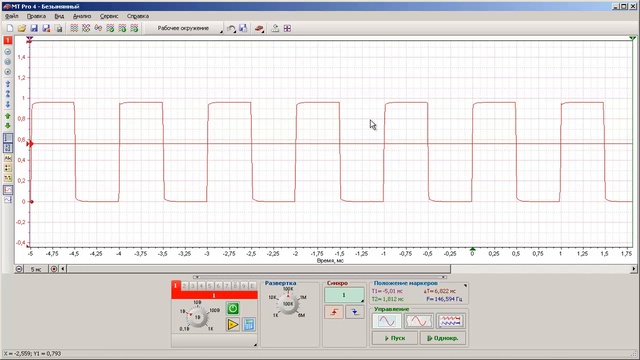The width and height of the screenshot is (640, 360).
Task: Select channel tab 2 in the bottom panel
Action: [x=184, y=286]
